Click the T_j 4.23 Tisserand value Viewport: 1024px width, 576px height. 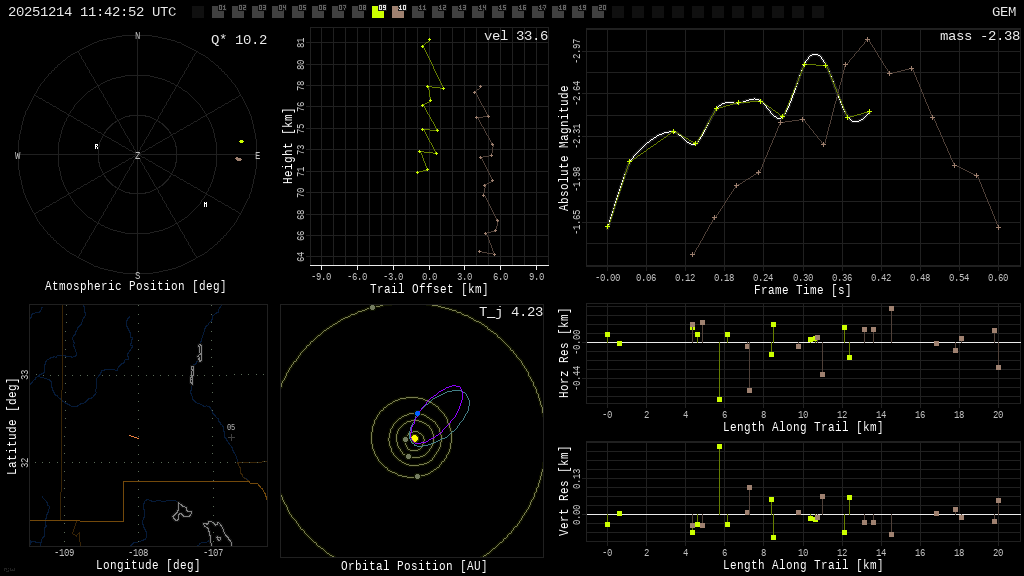coord(510,312)
